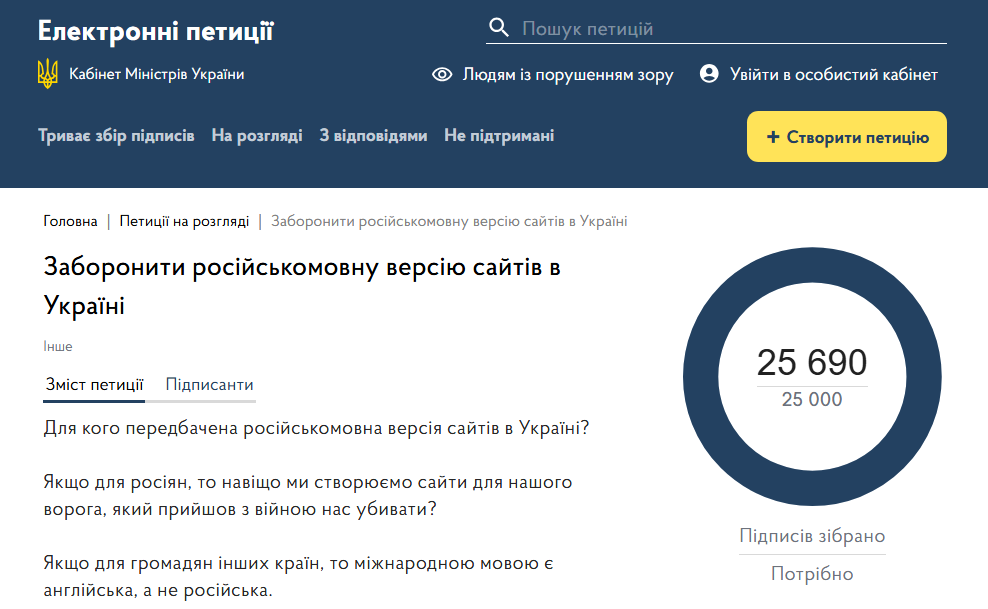The width and height of the screenshot is (988, 609).
Task: Click the plus icon on the create petition button
Action: point(772,138)
